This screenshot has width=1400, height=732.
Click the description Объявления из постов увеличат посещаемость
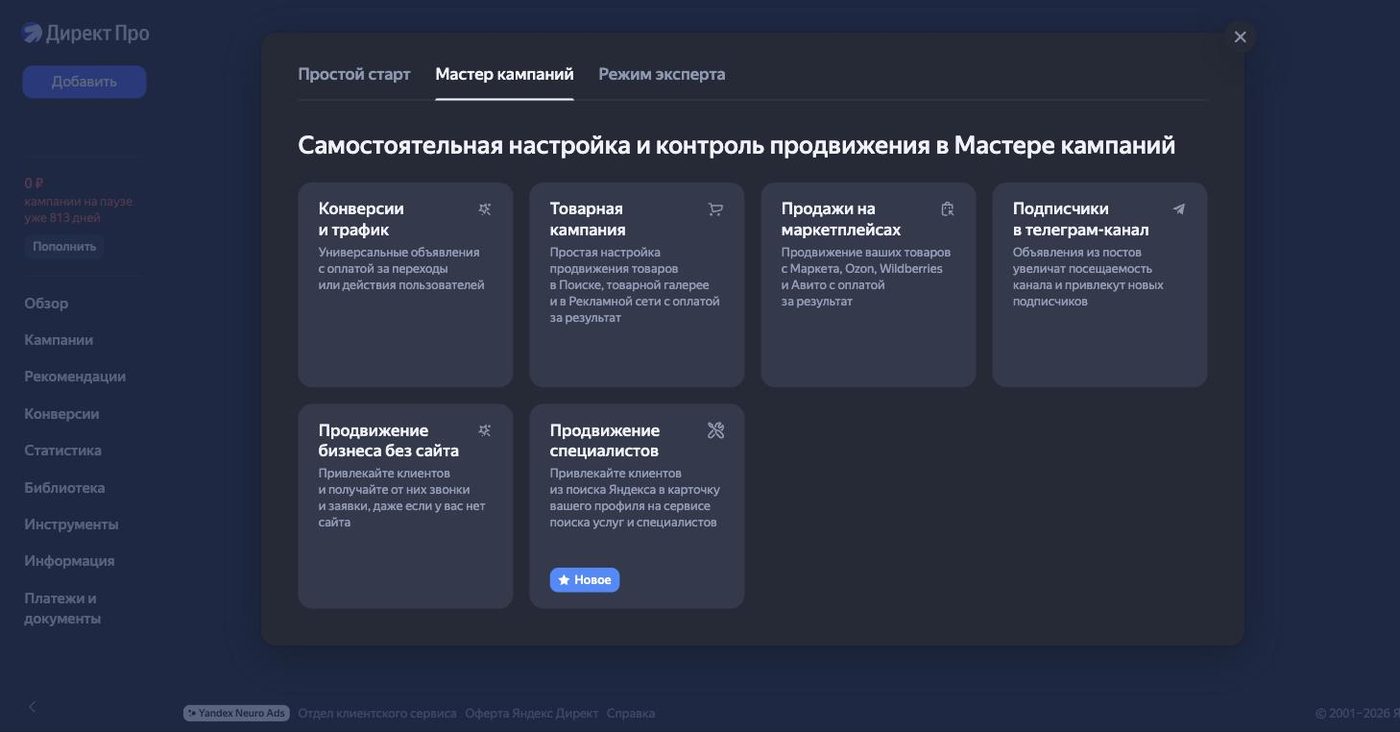[1088, 276]
